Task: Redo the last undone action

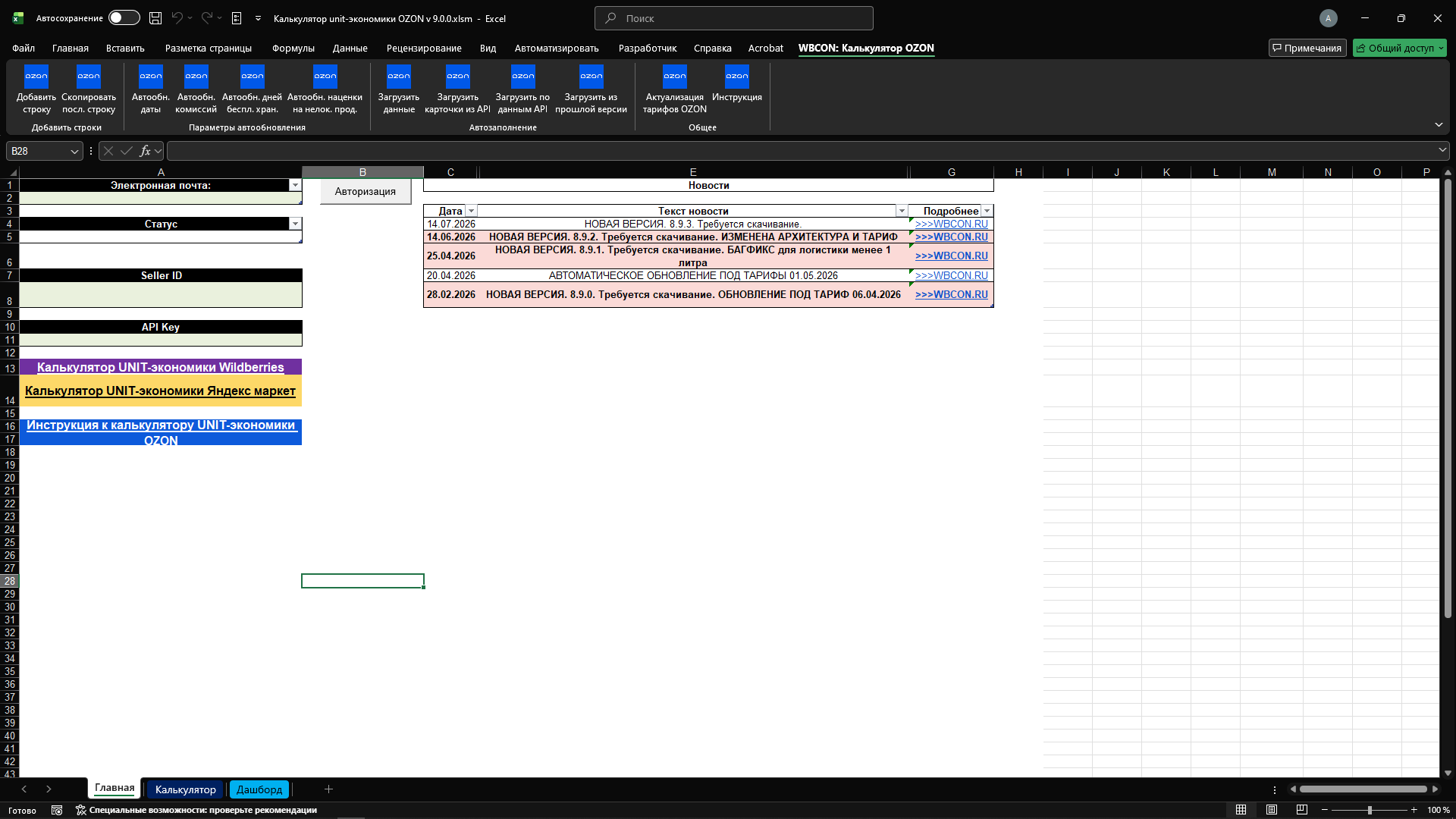Action: click(x=207, y=18)
